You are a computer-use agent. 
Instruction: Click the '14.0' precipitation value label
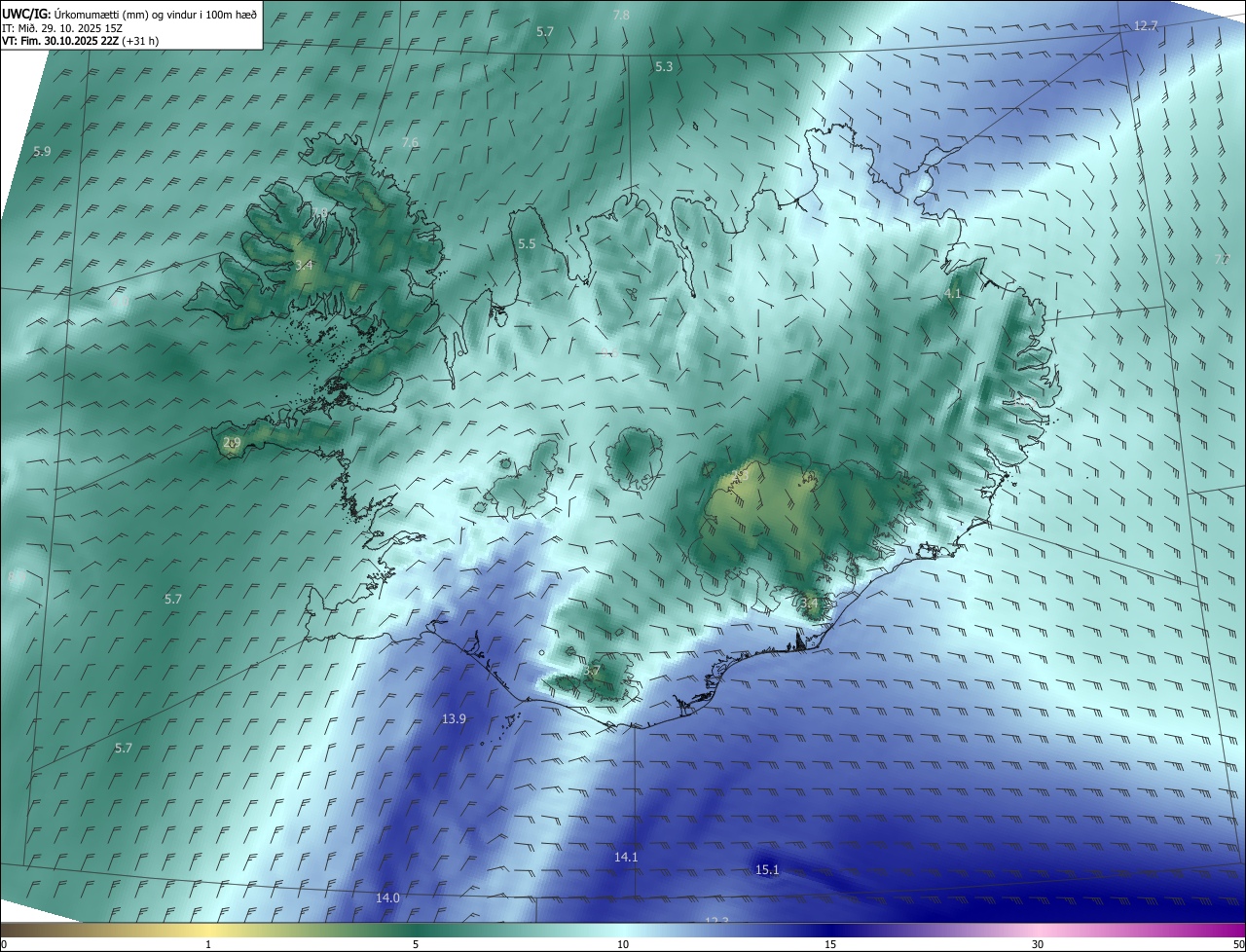pos(387,897)
